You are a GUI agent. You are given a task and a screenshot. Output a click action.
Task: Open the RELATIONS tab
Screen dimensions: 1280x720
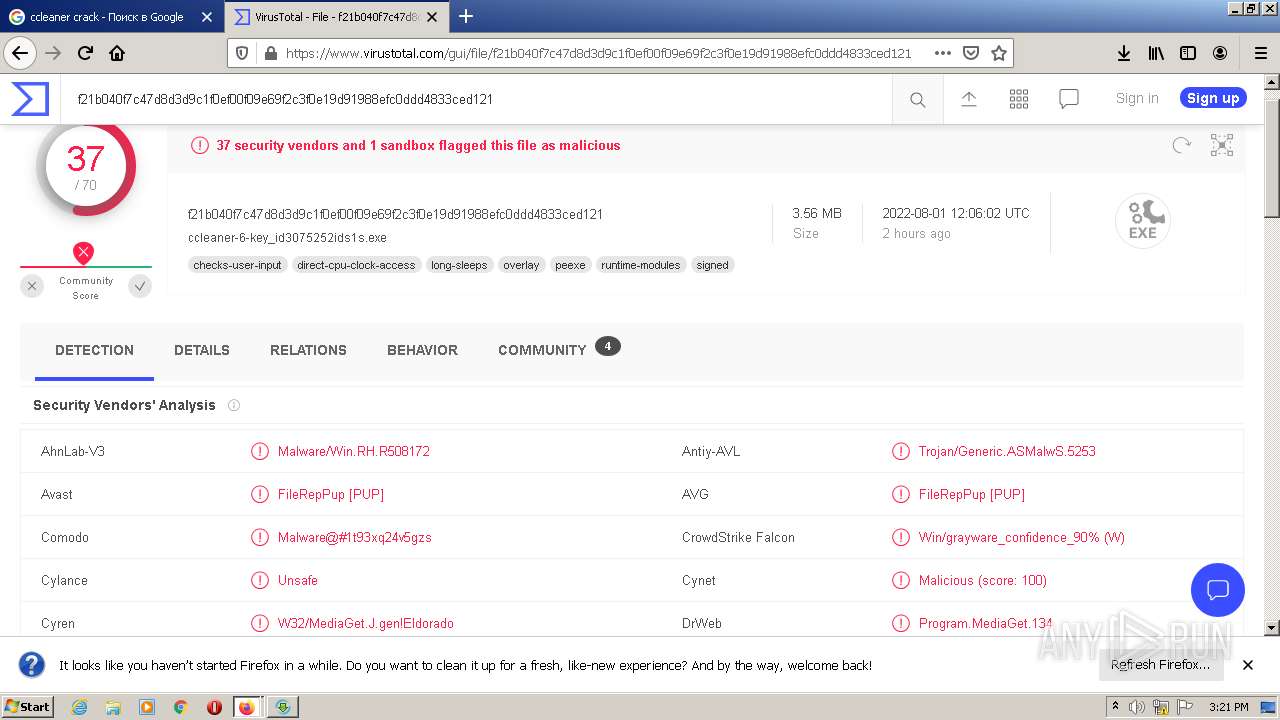click(x=308, y=350)
